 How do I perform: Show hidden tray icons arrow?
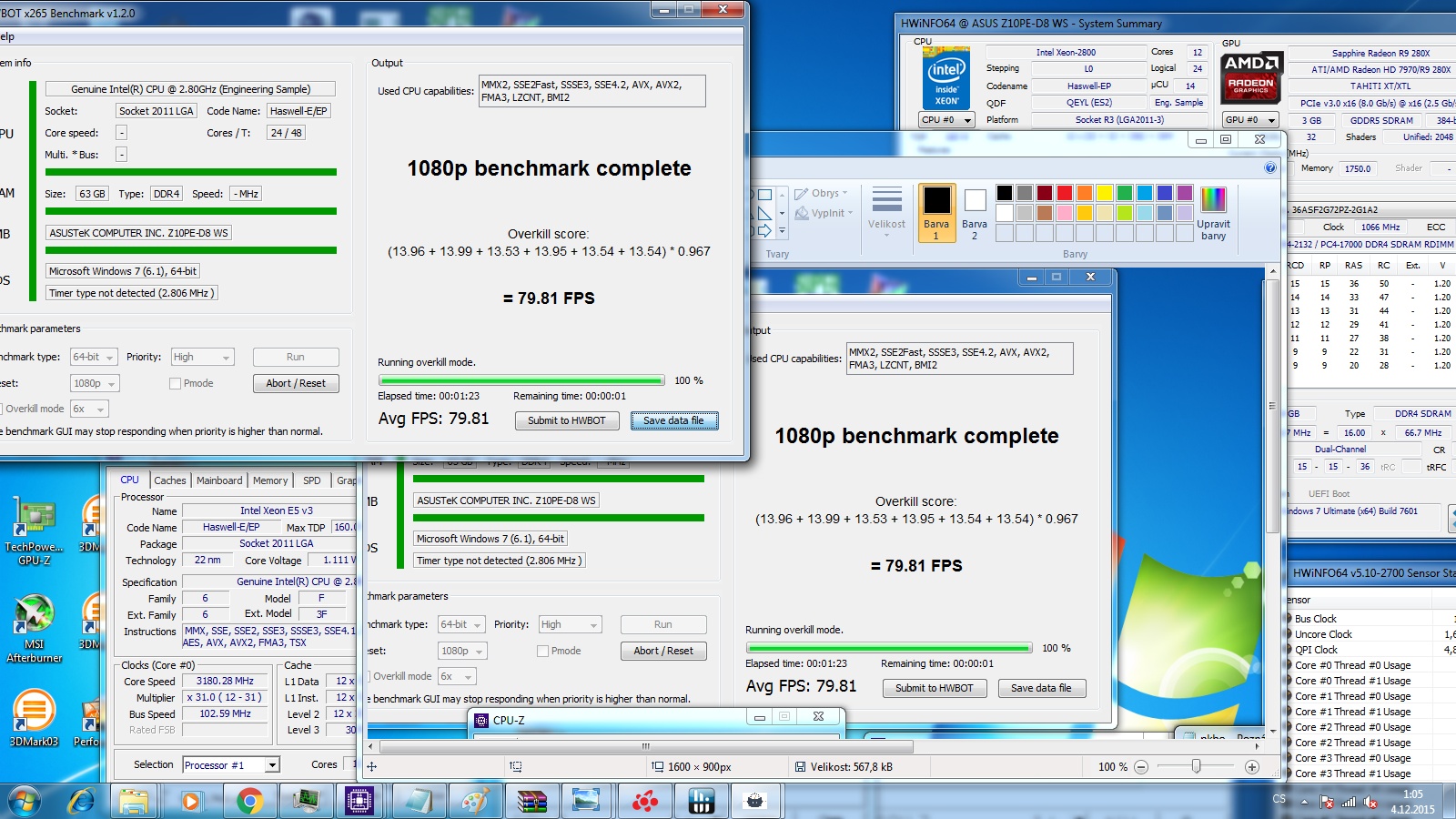pos(1304,802)
